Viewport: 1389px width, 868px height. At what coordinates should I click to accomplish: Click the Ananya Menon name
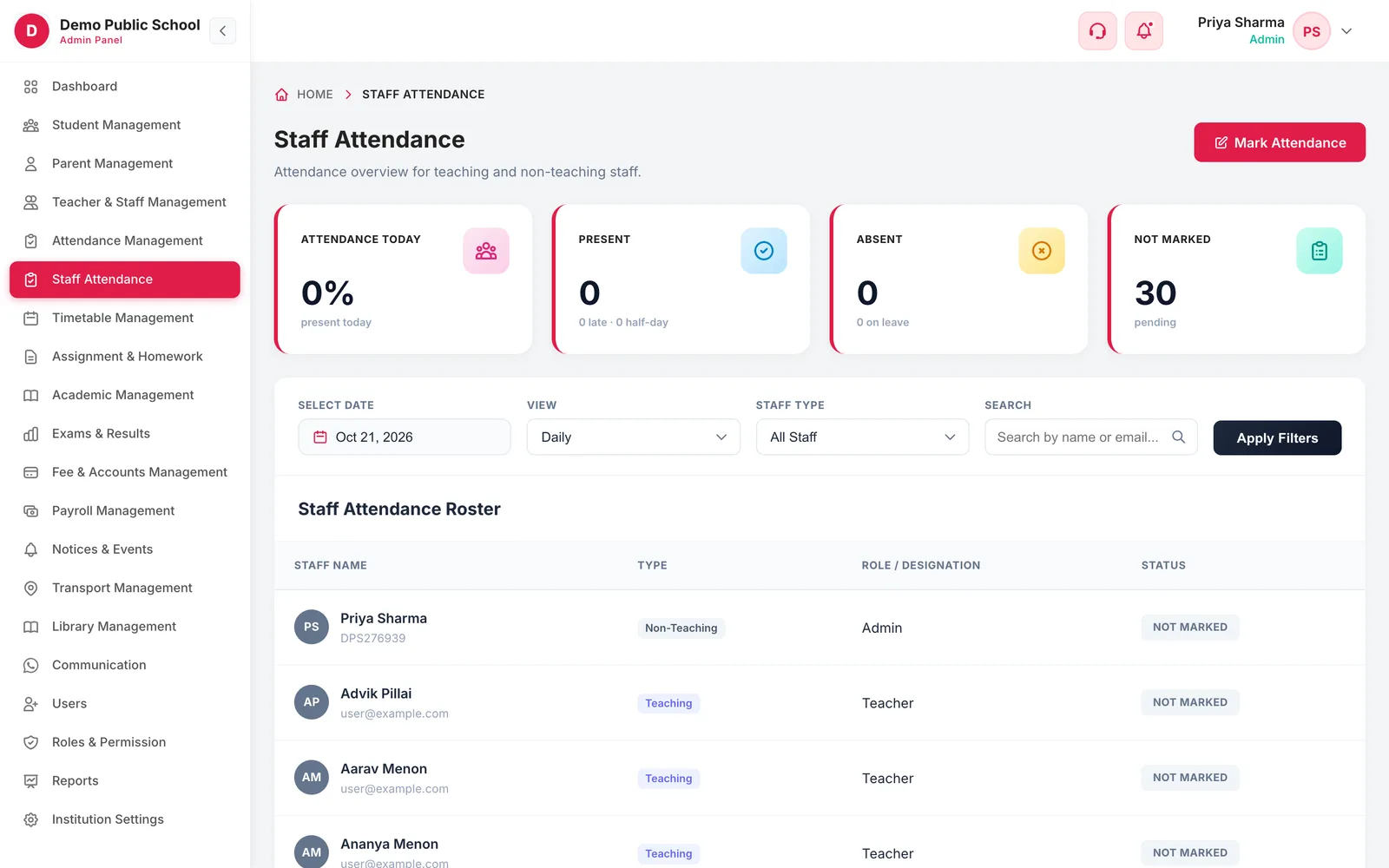point(390,844)
